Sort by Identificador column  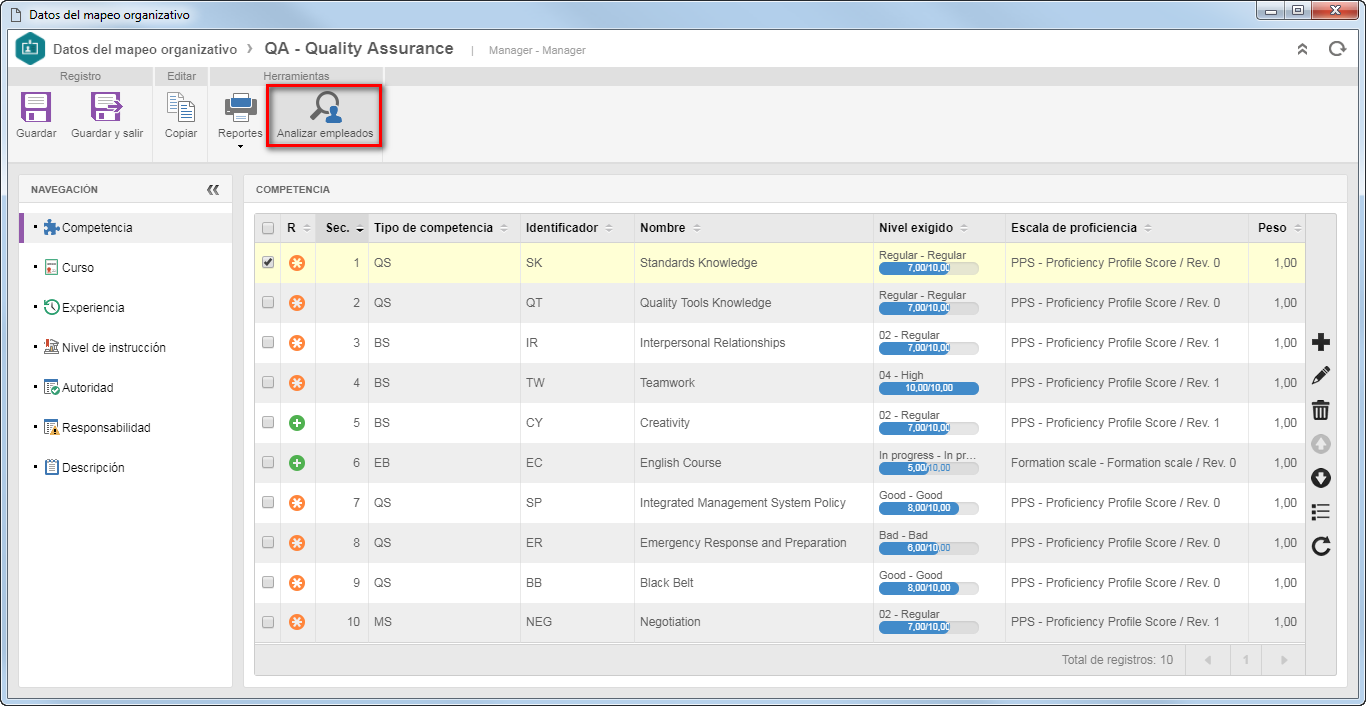tap(577, 228)
